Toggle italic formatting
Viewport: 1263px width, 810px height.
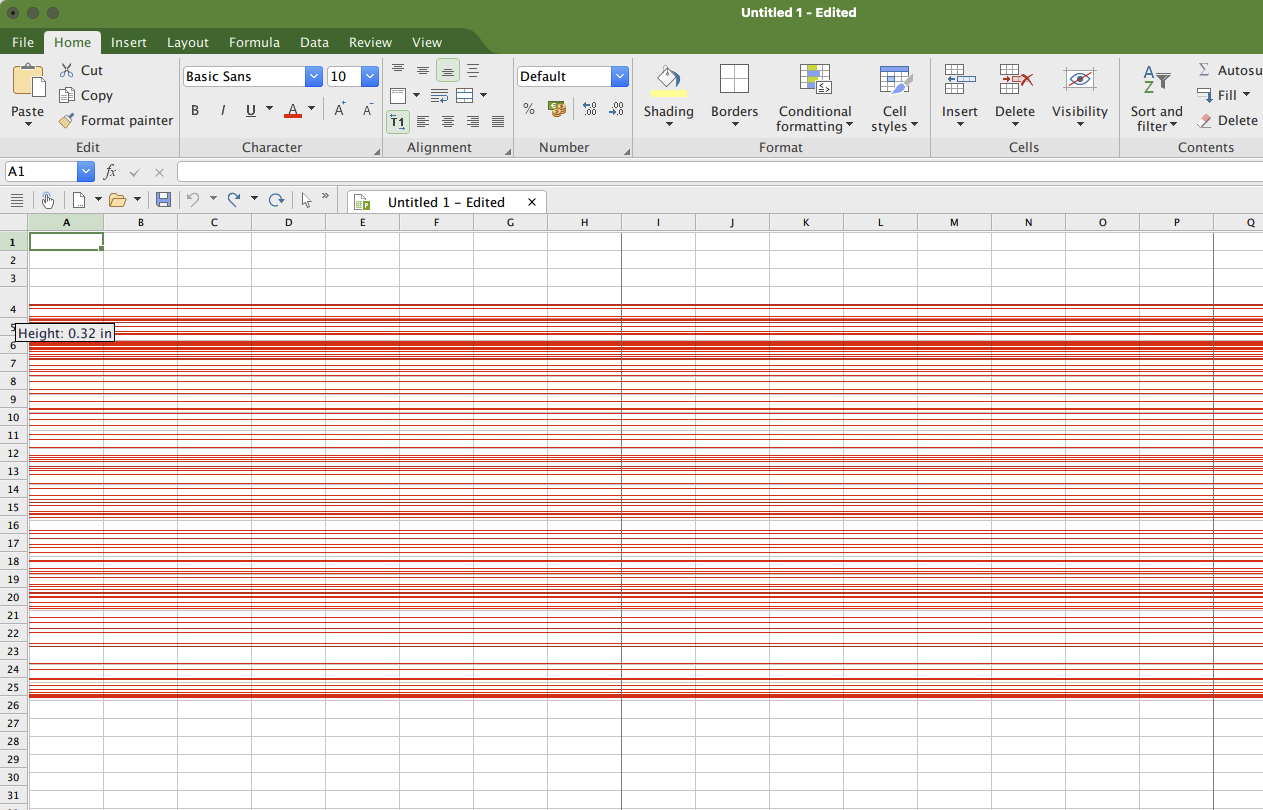[222, 110]
